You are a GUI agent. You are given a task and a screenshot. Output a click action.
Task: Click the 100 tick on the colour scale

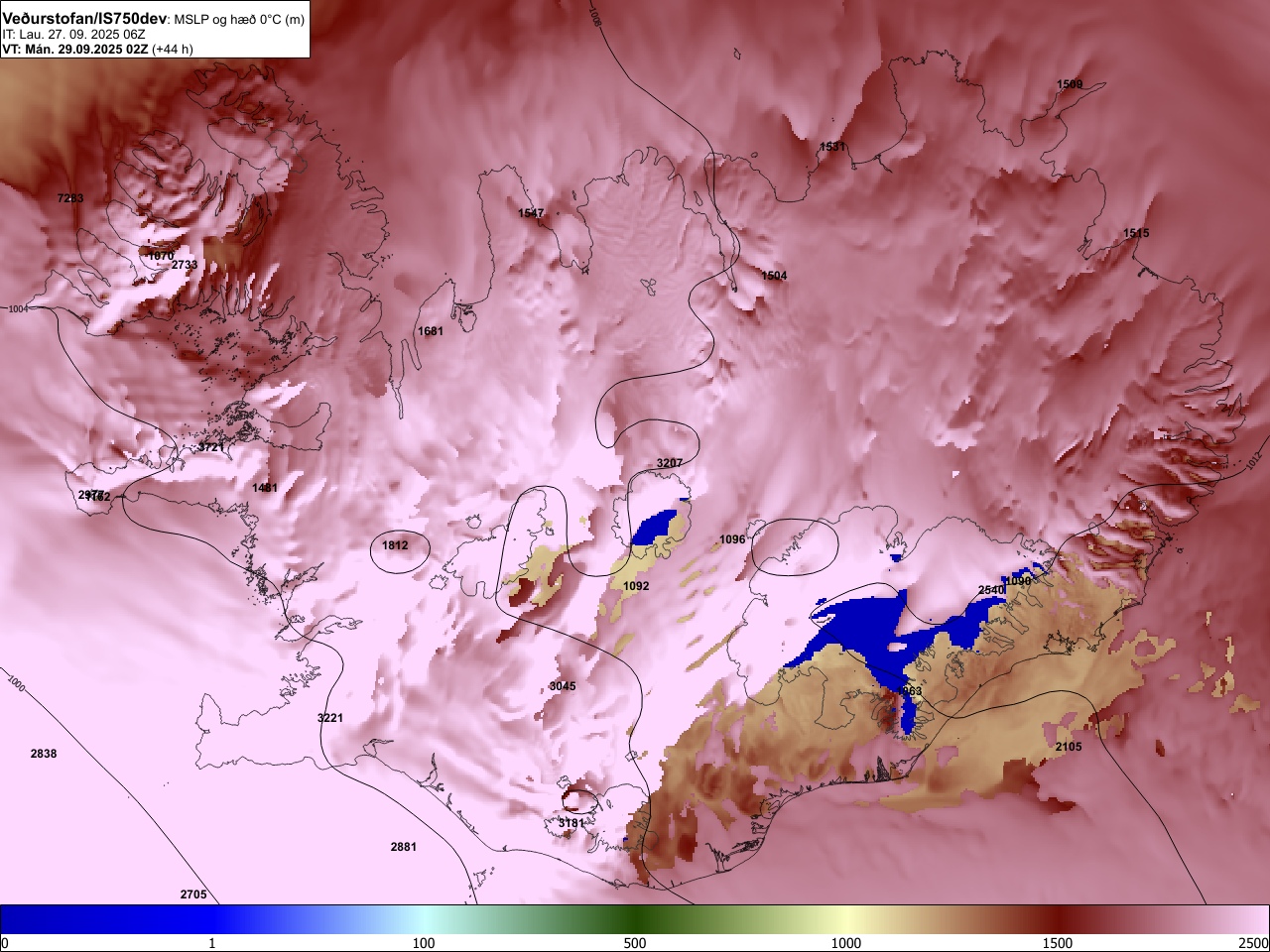click(424, 943)
